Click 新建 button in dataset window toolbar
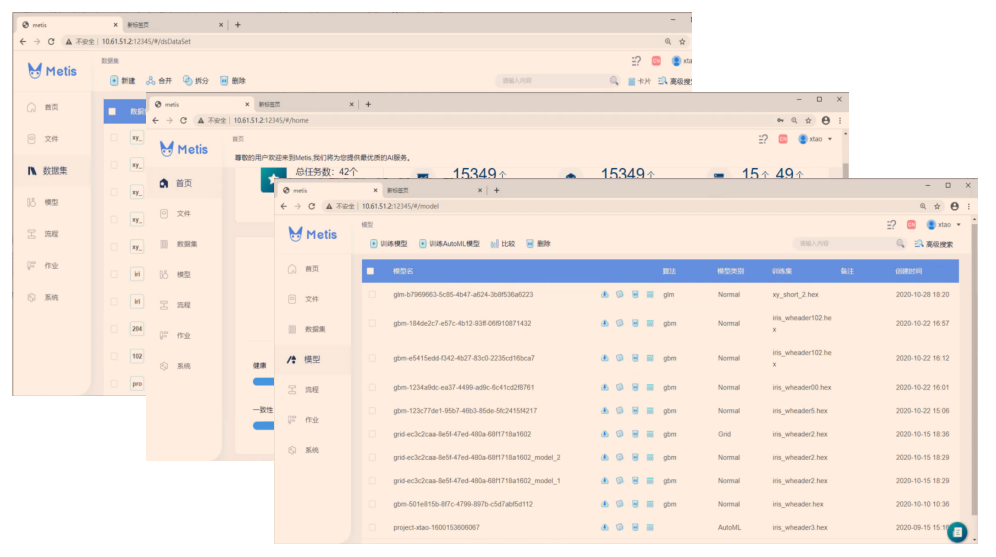996x557 pixels. (x=123, y=81)
